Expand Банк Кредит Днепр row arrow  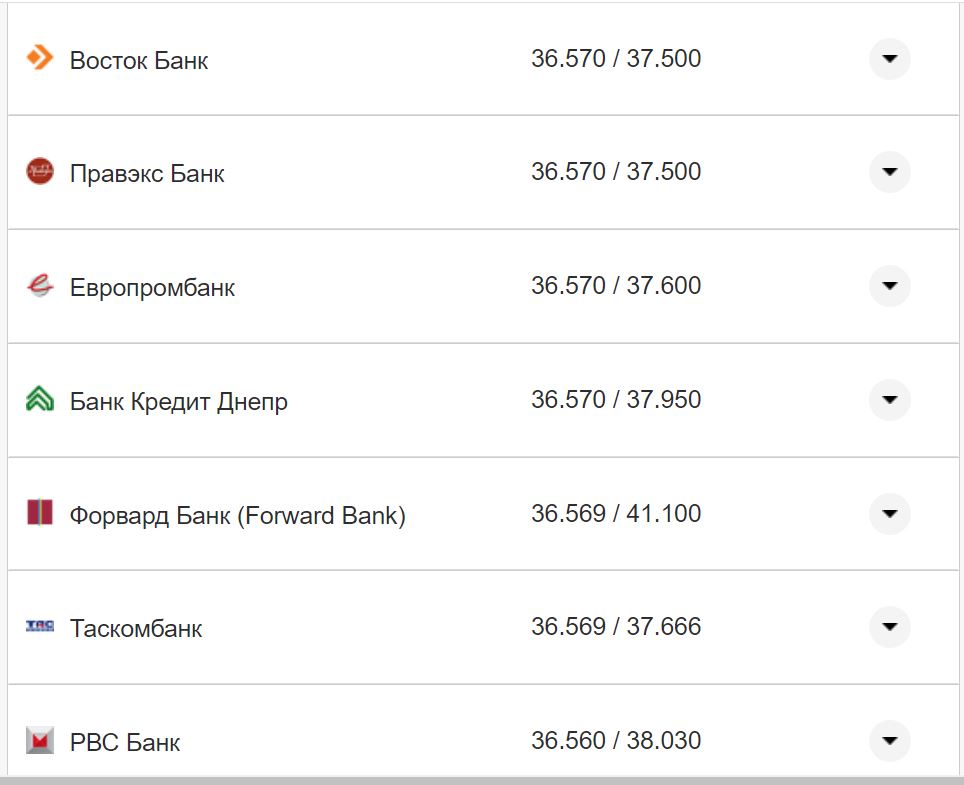click(889, 400)
